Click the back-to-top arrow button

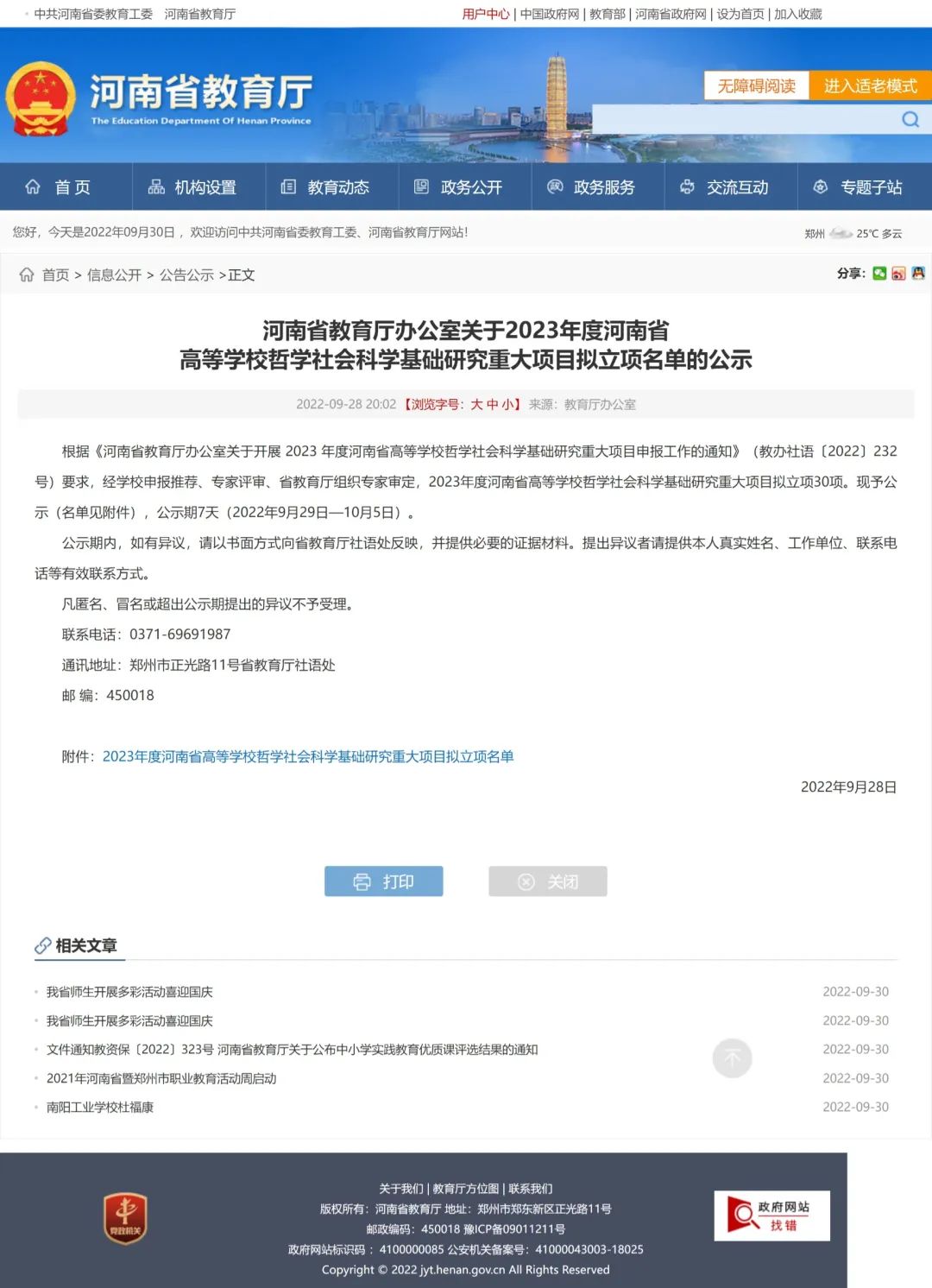tap(732, 1058)
